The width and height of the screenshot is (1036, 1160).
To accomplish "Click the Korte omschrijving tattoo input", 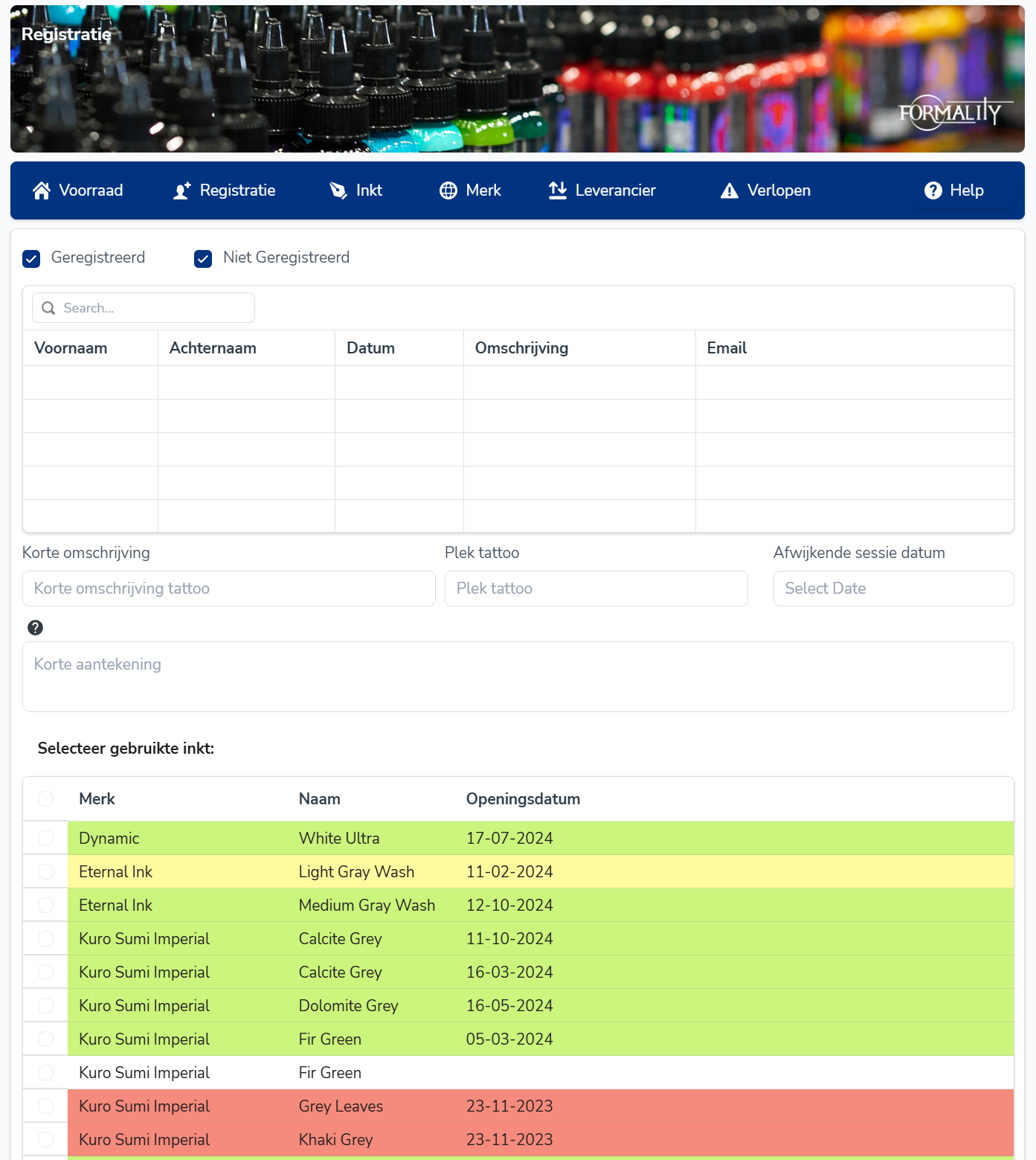I will pos(229,589).
